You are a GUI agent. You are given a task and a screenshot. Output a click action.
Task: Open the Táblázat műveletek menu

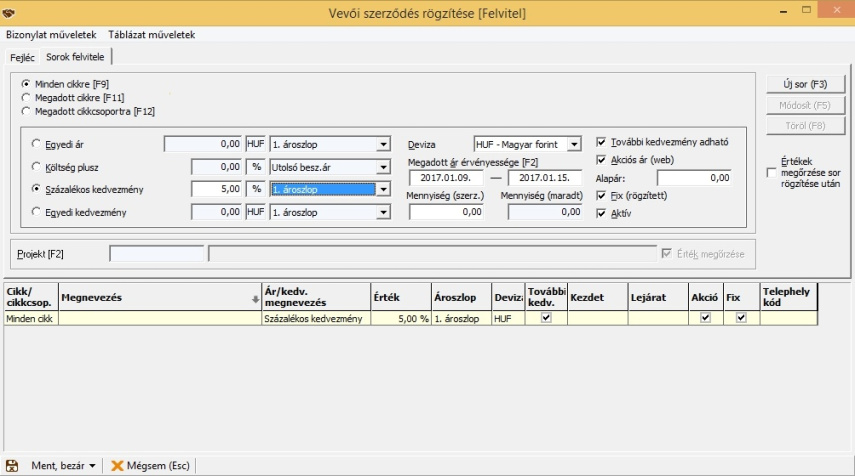click(151, 34)
